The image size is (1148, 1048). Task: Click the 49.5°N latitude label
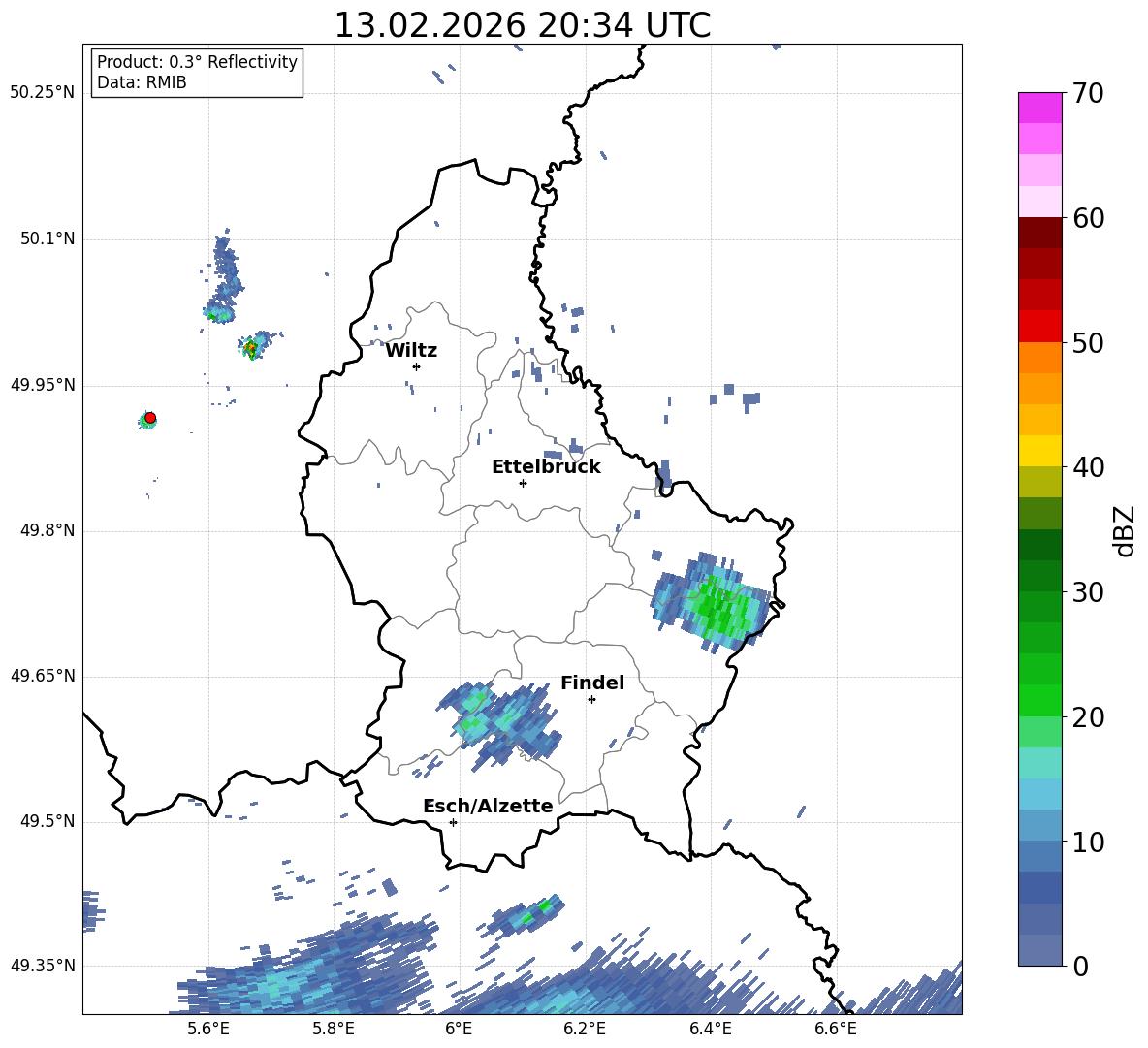point(47,821)
